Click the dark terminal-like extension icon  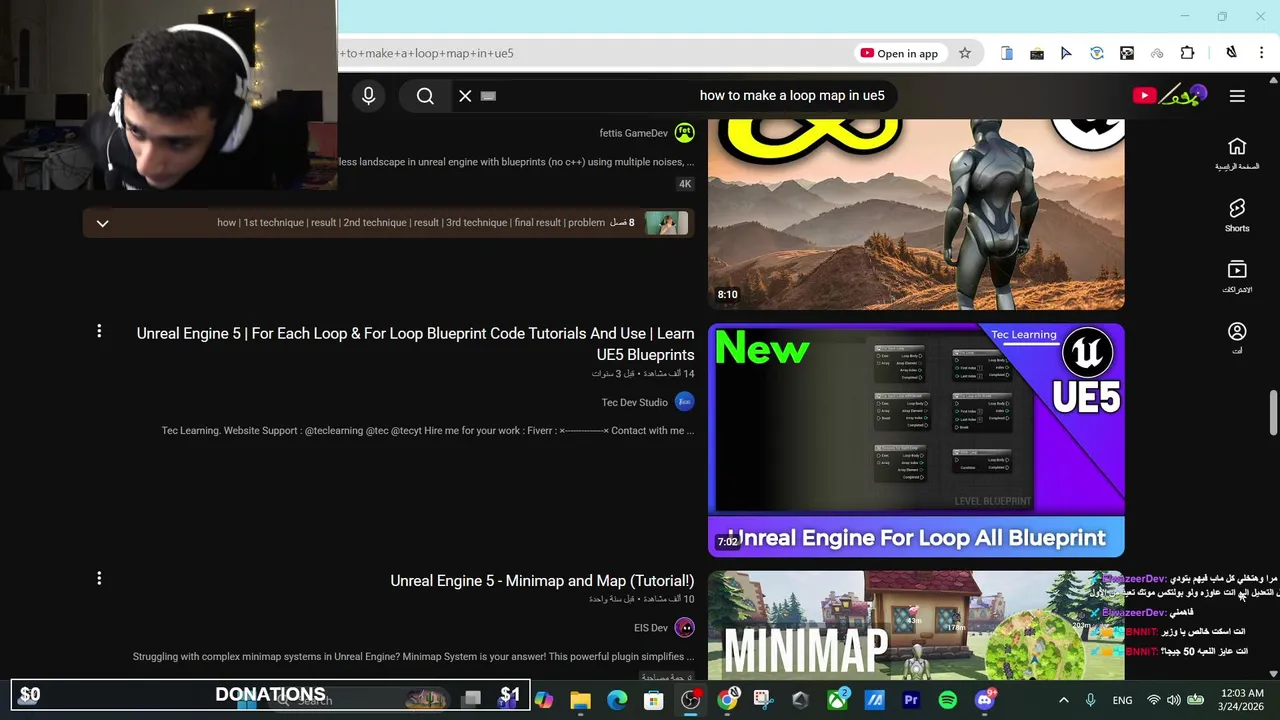point(1037,53)
